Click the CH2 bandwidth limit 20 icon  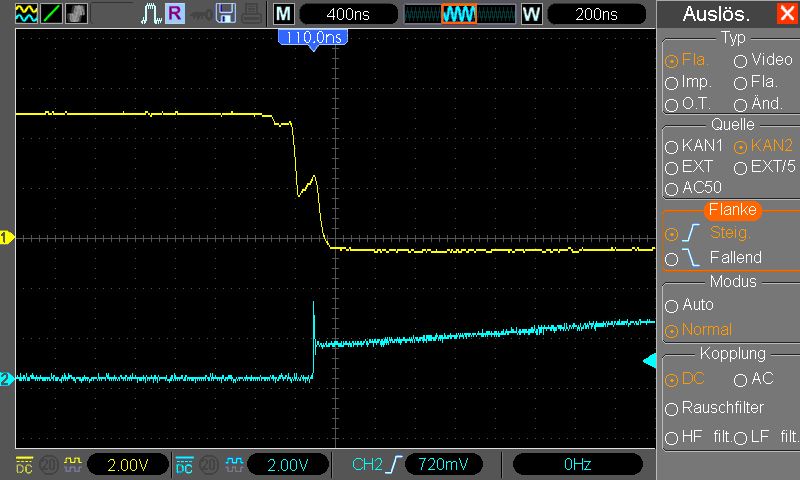point(209,465)
